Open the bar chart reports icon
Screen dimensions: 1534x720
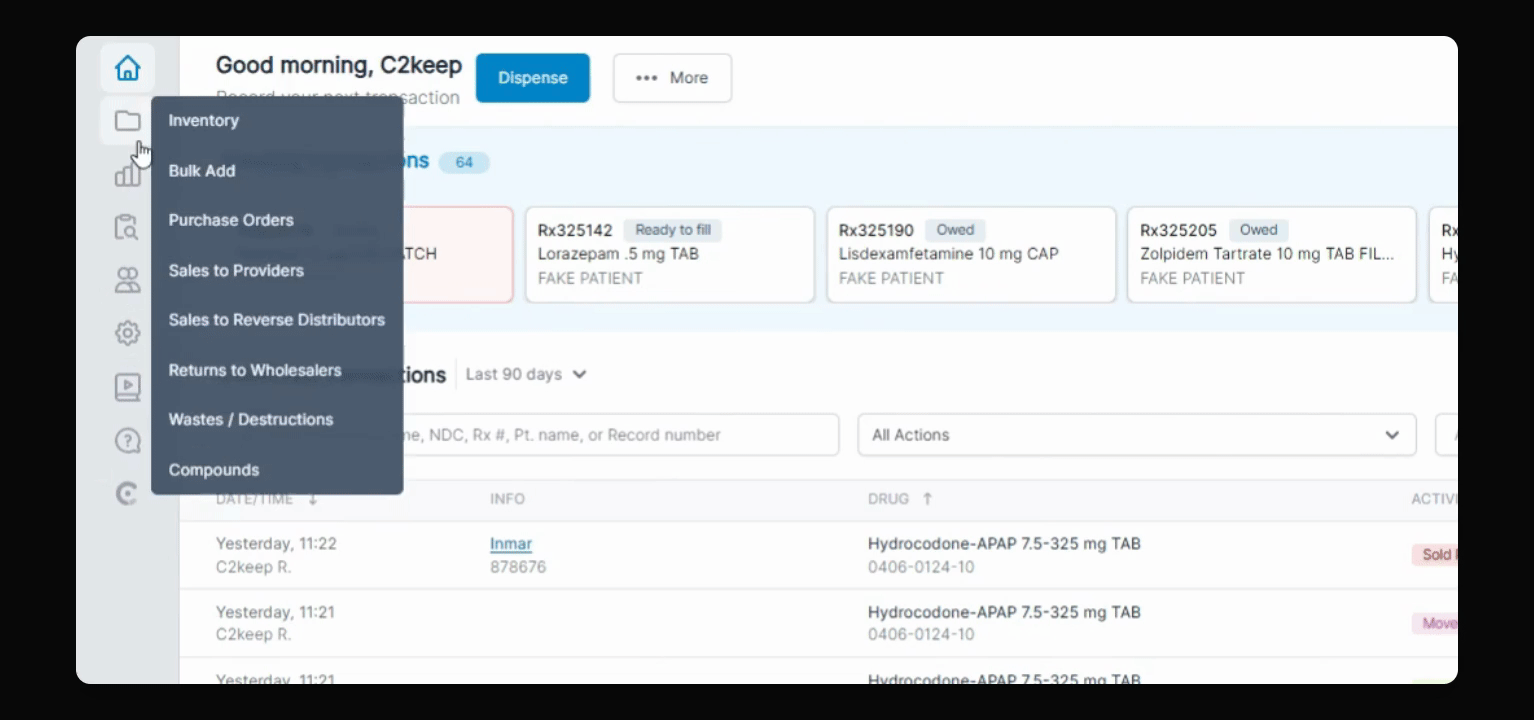(x=127, y=175)
